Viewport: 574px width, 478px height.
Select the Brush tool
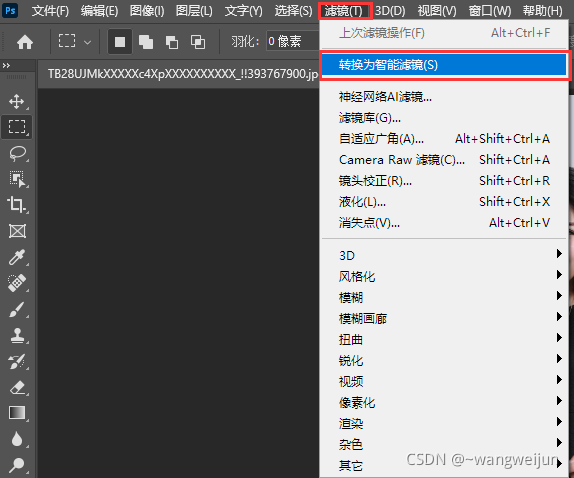17,309
